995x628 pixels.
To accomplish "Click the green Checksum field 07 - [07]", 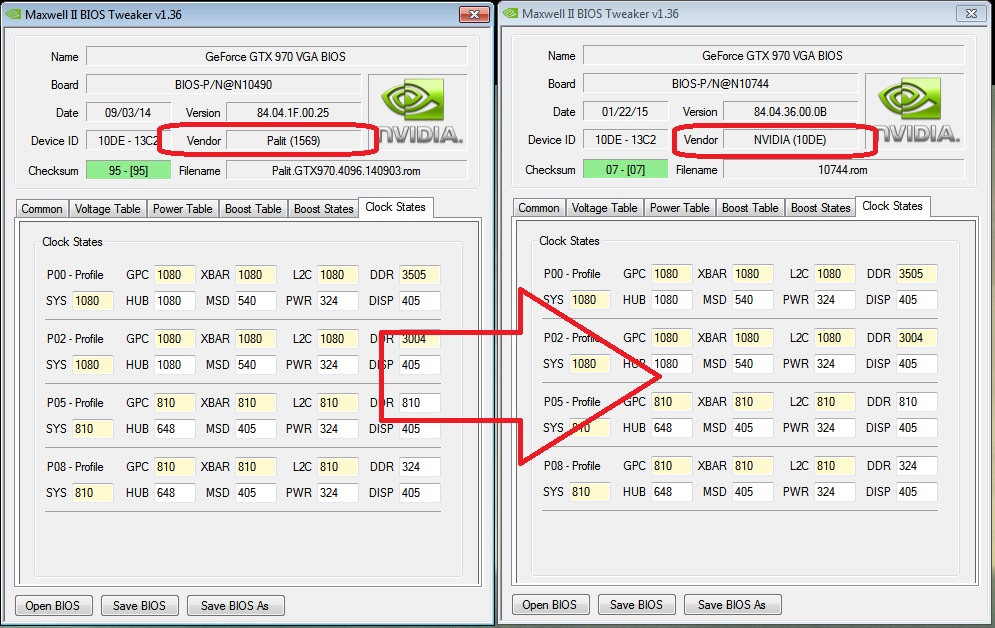I will click(625, 169).
